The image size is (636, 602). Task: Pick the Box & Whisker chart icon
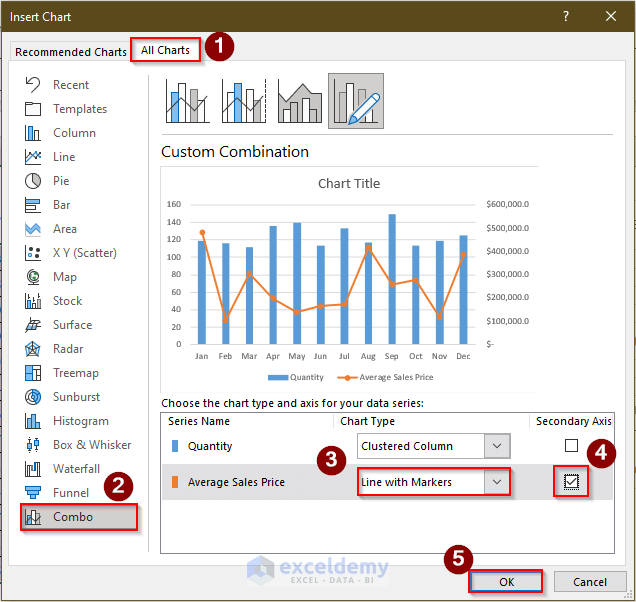pos(33,445)
